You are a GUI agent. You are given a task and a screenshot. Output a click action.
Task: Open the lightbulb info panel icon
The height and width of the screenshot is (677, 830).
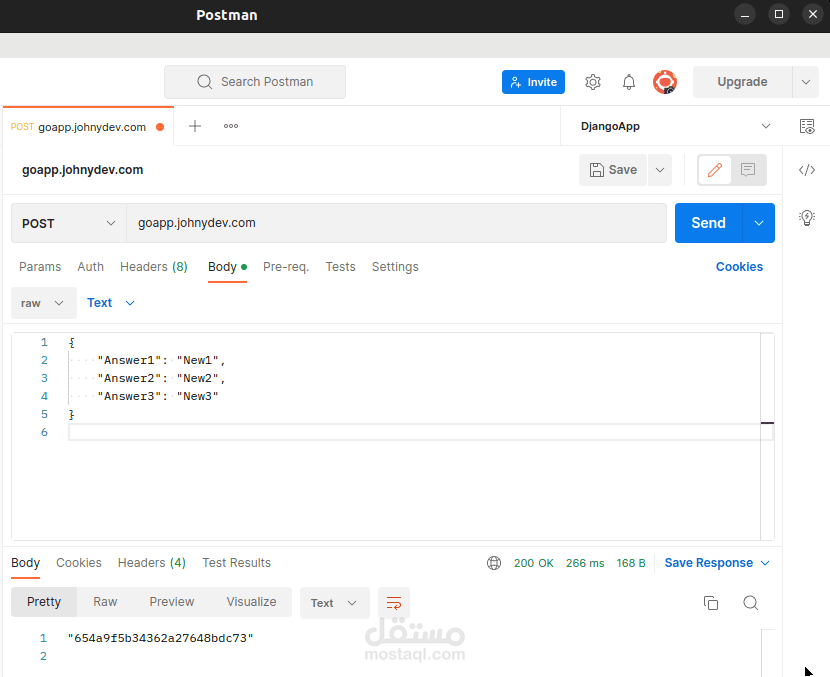(807, 218)
